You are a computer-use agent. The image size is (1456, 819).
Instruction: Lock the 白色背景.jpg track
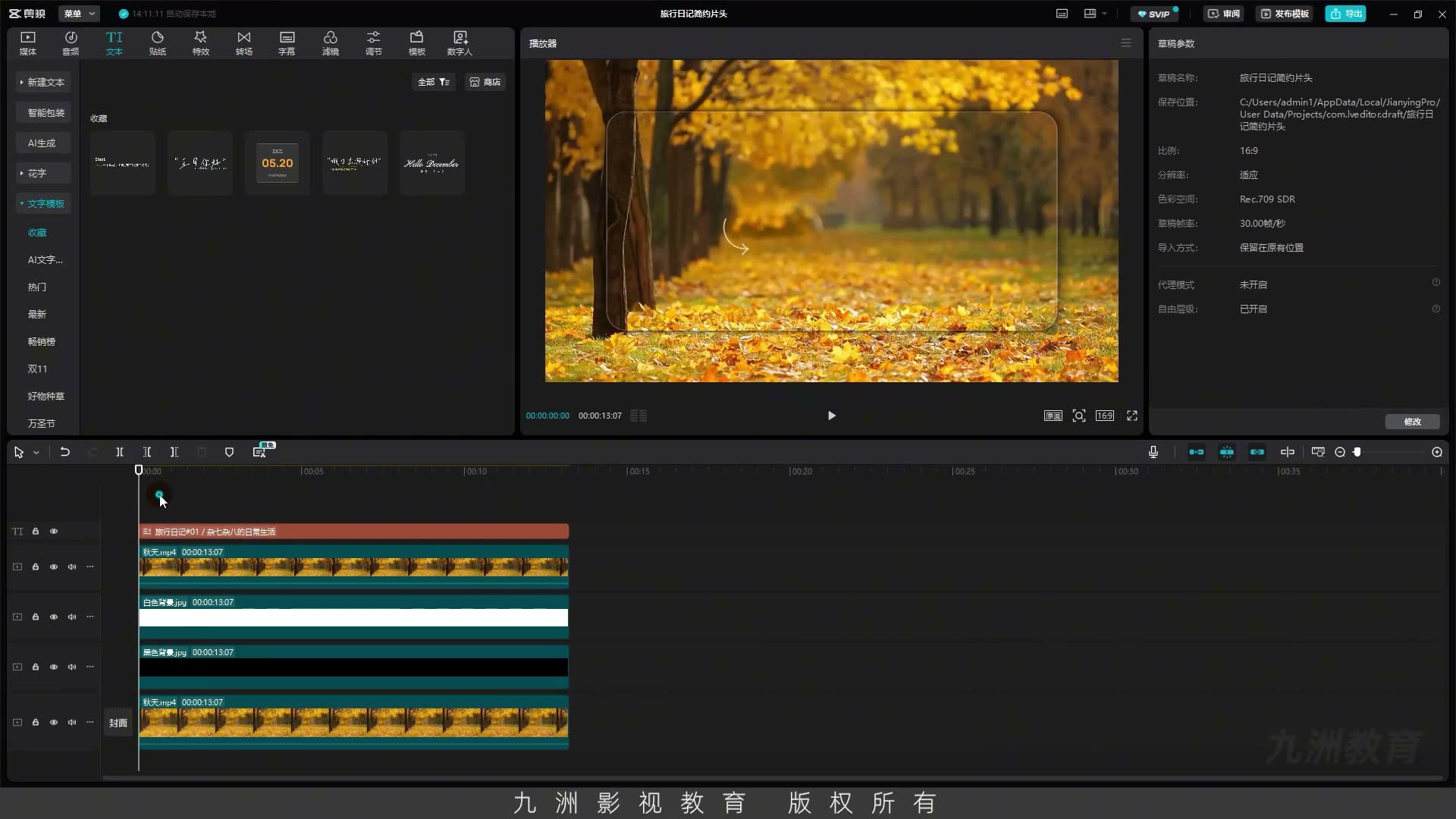pos(36,617)
